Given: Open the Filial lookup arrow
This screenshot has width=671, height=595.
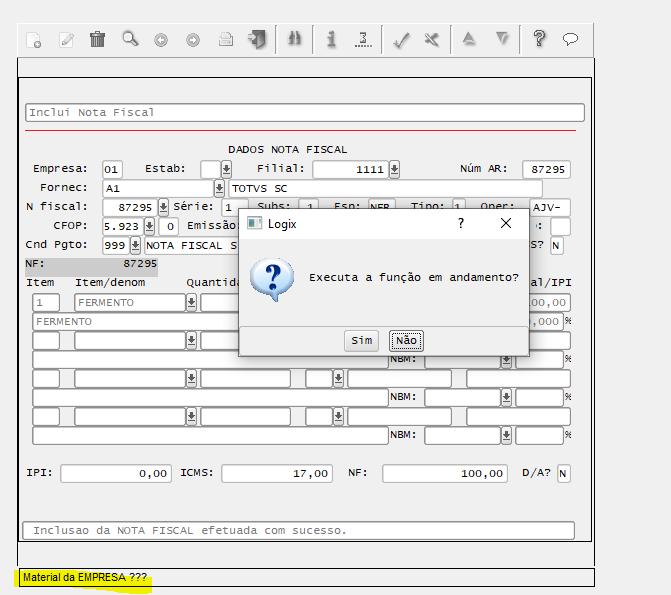Looking at the screenshot, I should click(x=394, y=170).
